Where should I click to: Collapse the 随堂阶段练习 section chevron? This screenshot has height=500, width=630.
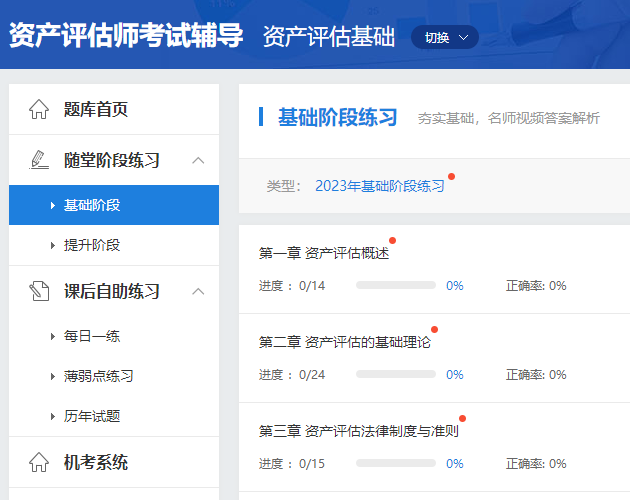(x=198, y=160)
